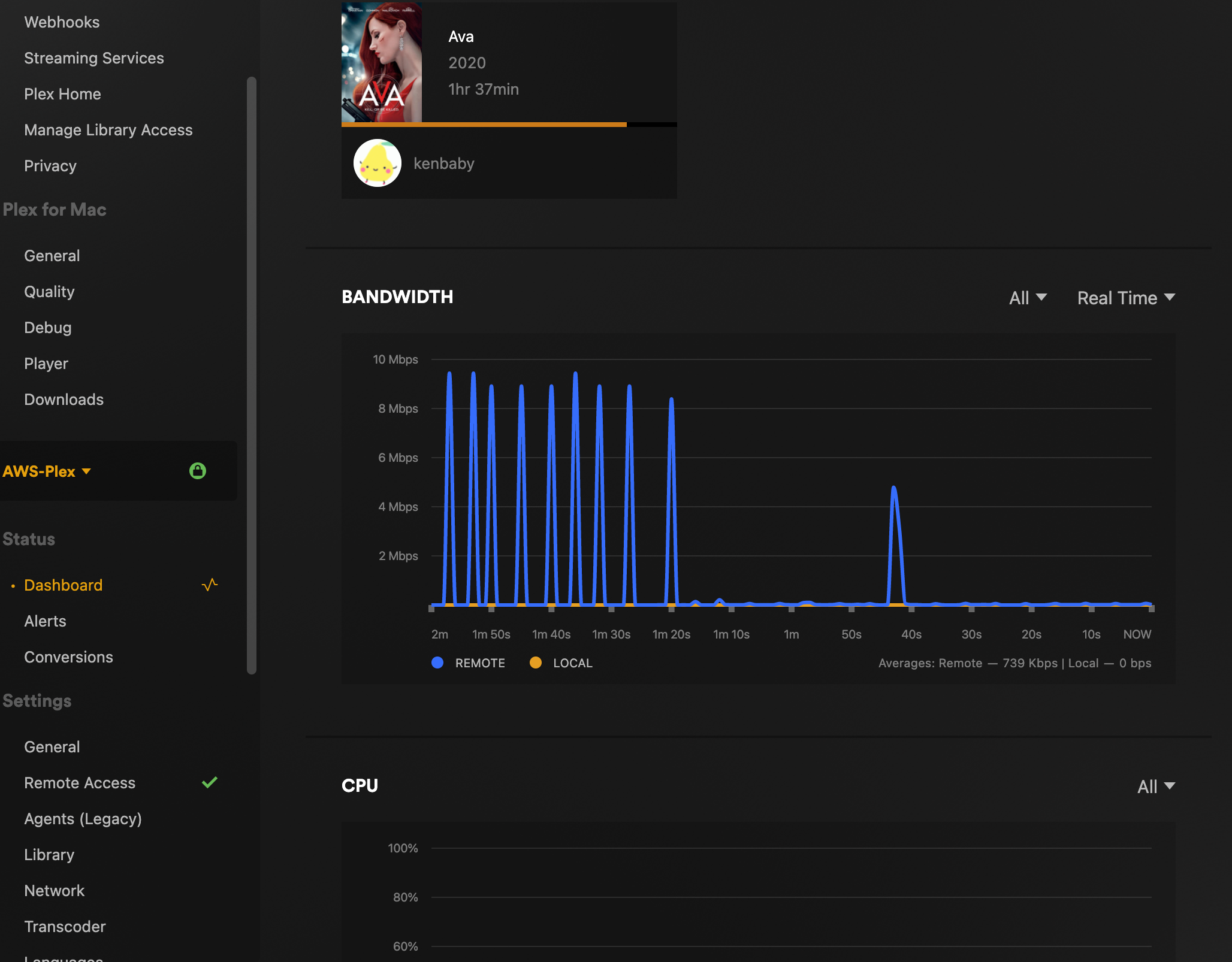Viewport: 1232px width, 962px height.
Task: Go to the Alerts status page
Action: [45, 621]
